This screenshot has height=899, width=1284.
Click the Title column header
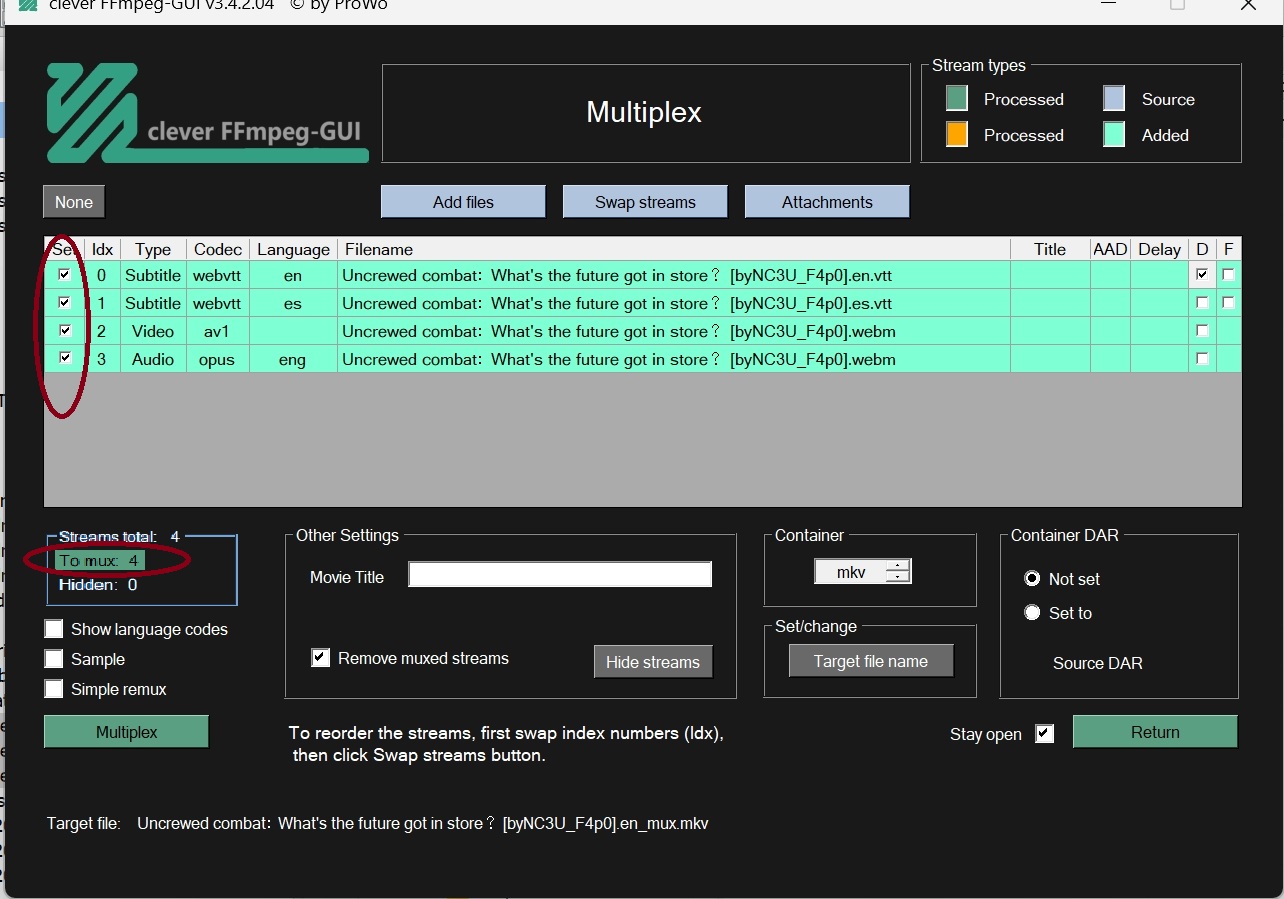coord(1050,249)
